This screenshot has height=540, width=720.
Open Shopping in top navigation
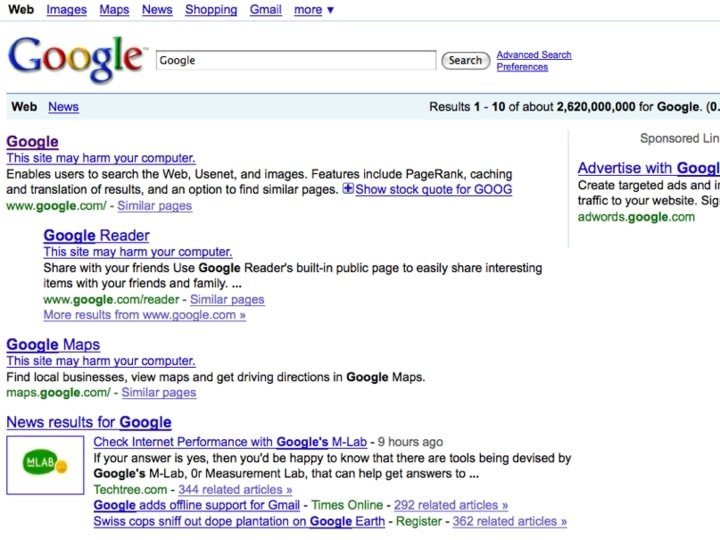point(211,10)
